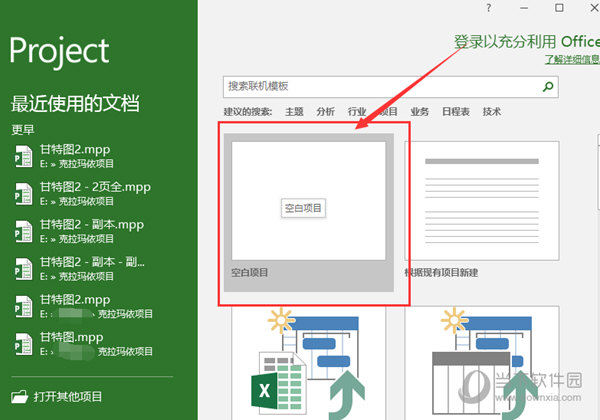Click 登录以充分利用 Office sign-in text

527,41
